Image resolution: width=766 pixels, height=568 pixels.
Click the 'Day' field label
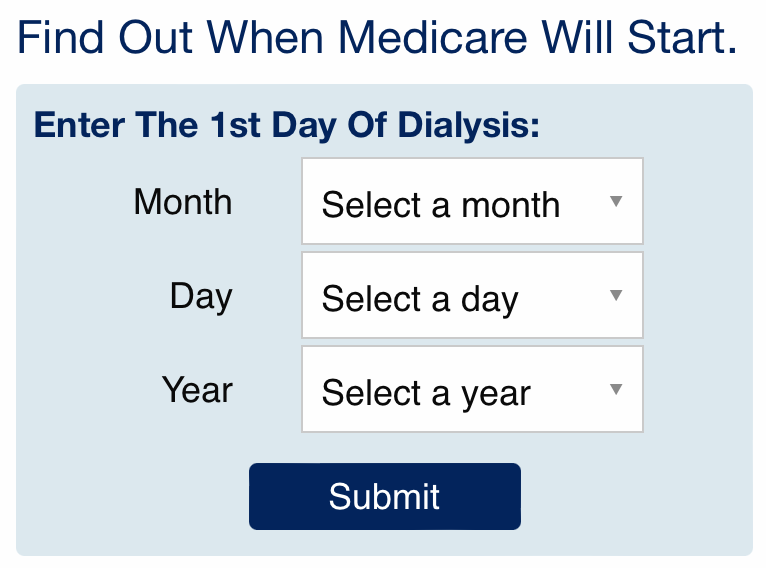[x=201, y=297]
